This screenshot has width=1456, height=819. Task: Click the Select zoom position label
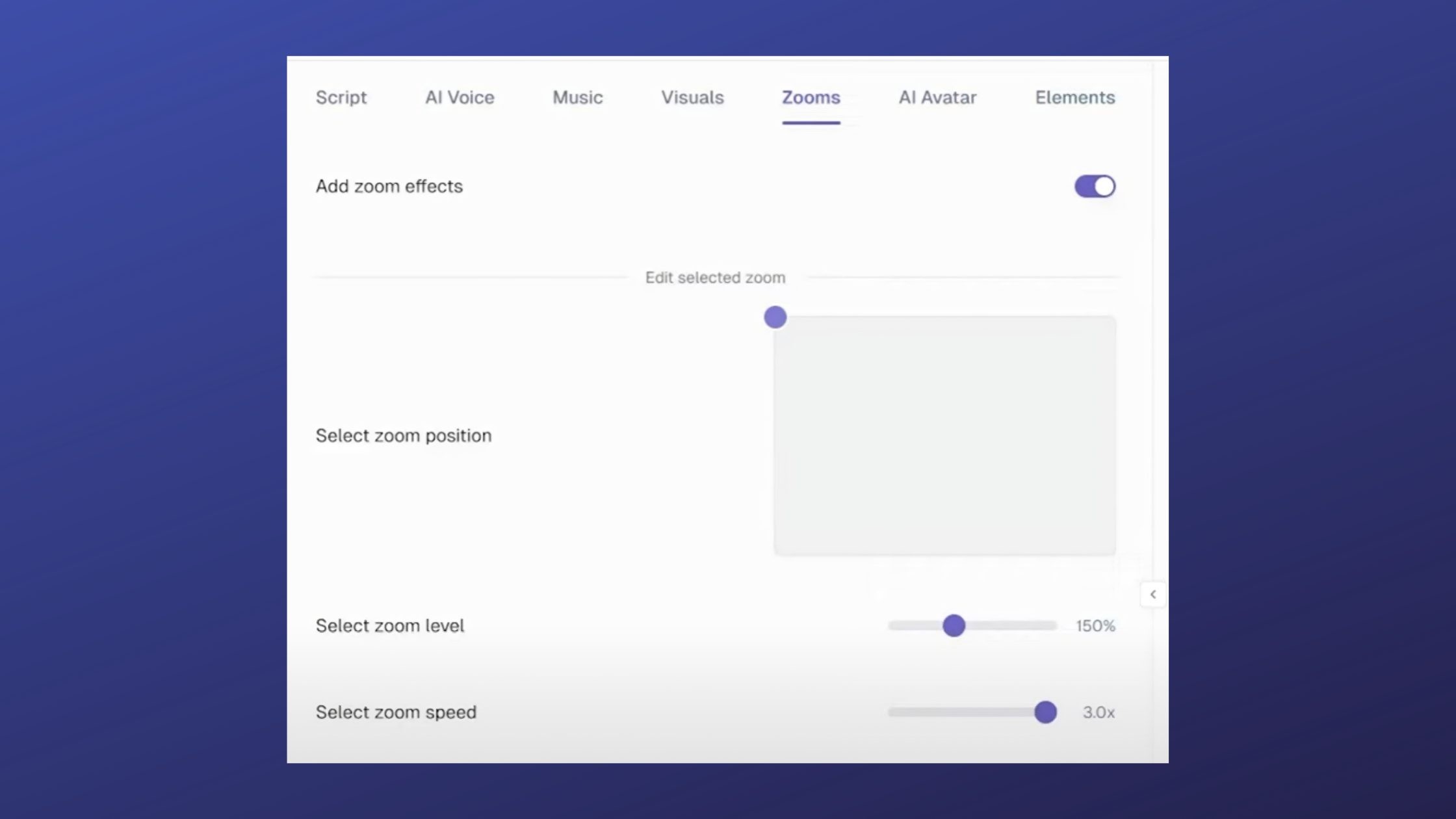click(x=403, y=435)
